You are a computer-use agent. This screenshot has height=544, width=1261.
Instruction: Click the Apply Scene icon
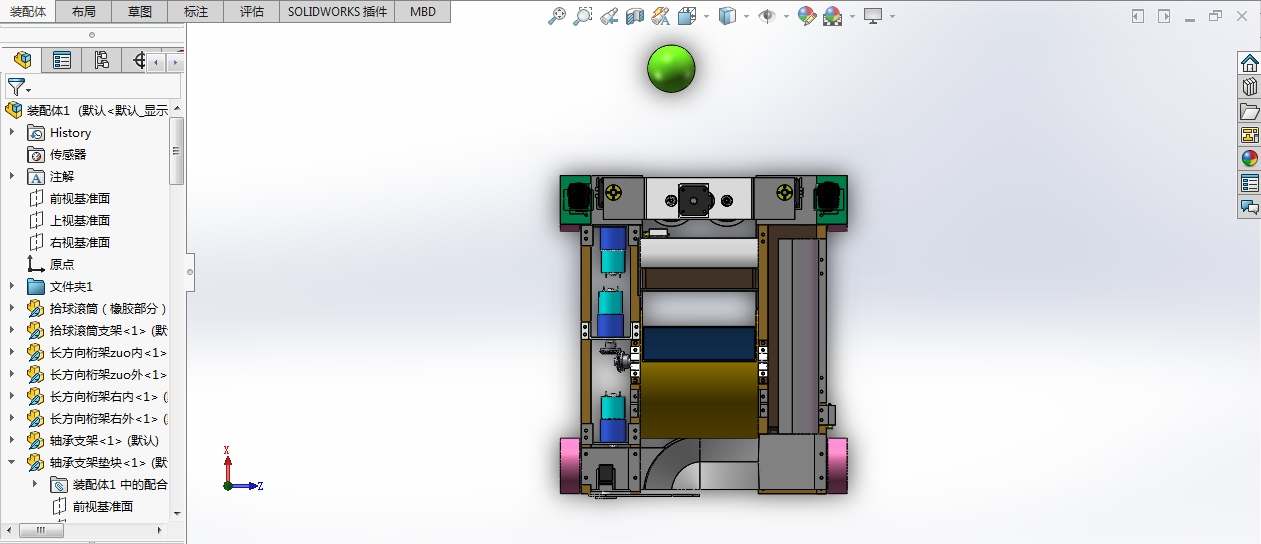(832, 16)
